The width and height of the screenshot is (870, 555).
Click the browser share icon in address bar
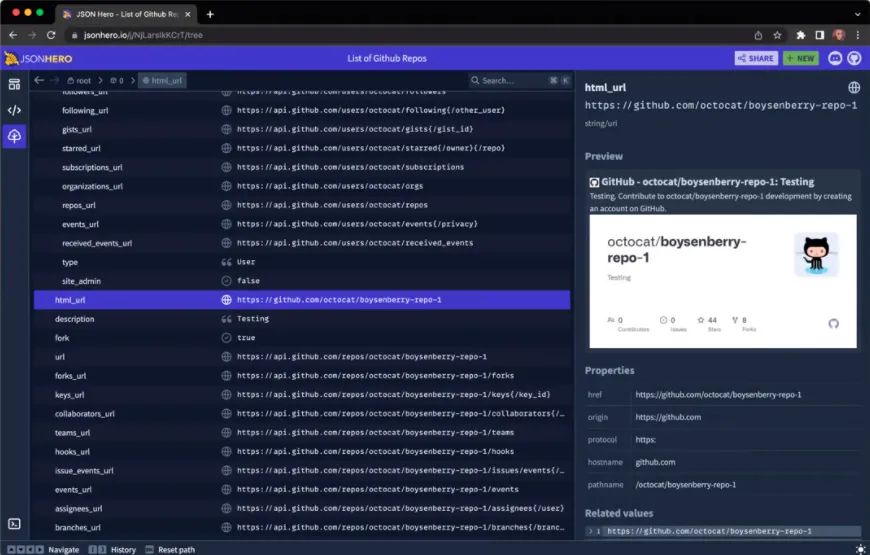click(758, 35)
